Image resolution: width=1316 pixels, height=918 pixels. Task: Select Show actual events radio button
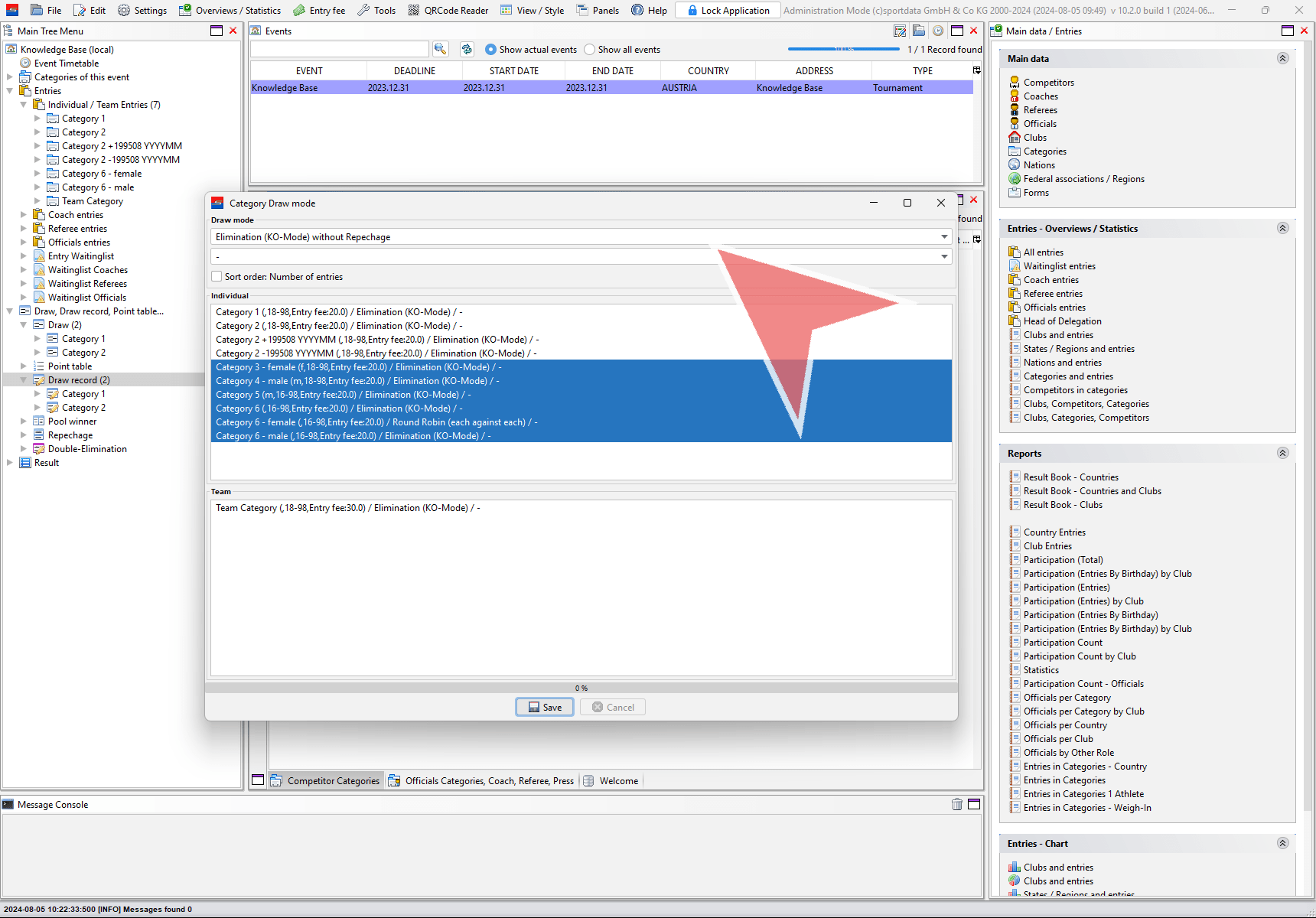[x=491, y=50]
